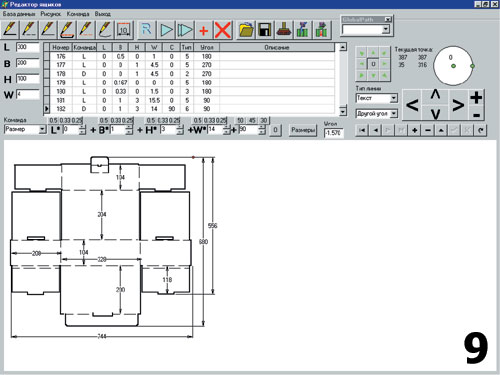The image size is (500, 375).
Task: Click the L input field with 300
Action: coord(28,47)
